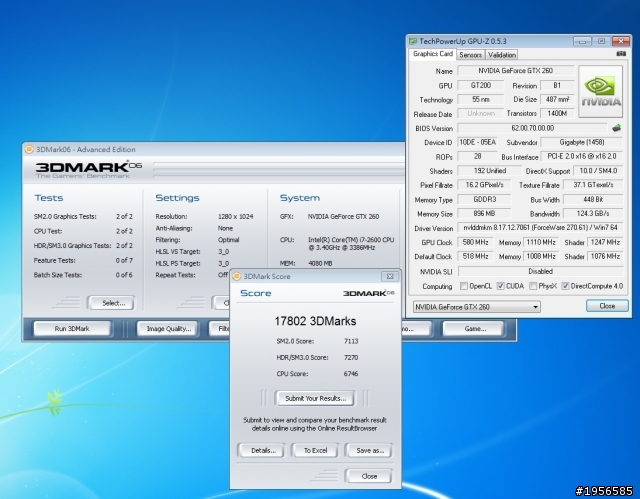Switch to the Sensors tab
The image size is (640, 499).
[470, 55]
